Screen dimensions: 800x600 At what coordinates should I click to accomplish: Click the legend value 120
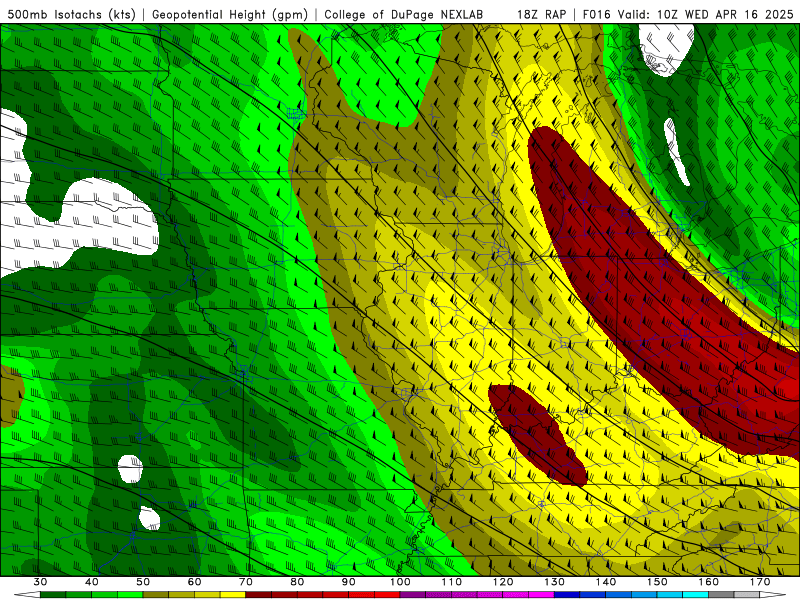coord(503,582)
